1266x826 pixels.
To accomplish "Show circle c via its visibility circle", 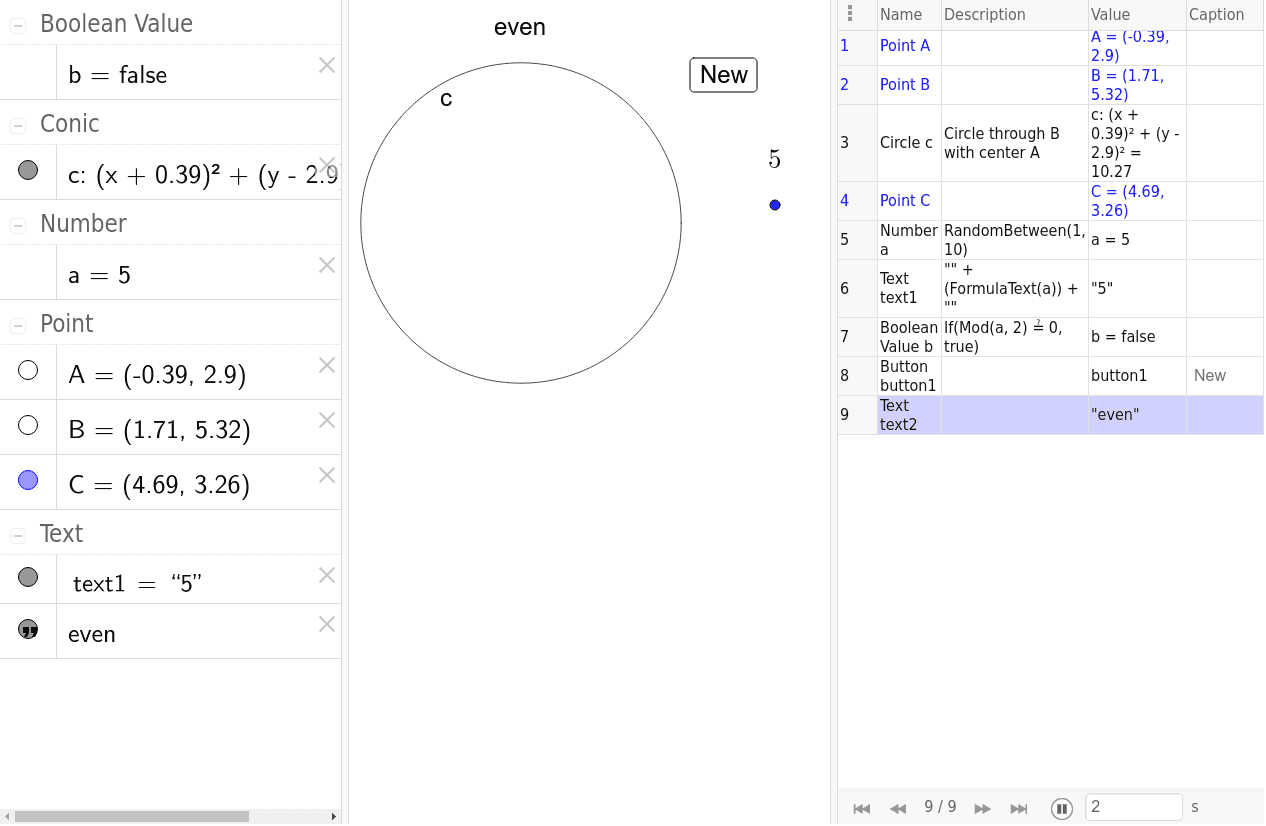I will [x=28, y=170].
